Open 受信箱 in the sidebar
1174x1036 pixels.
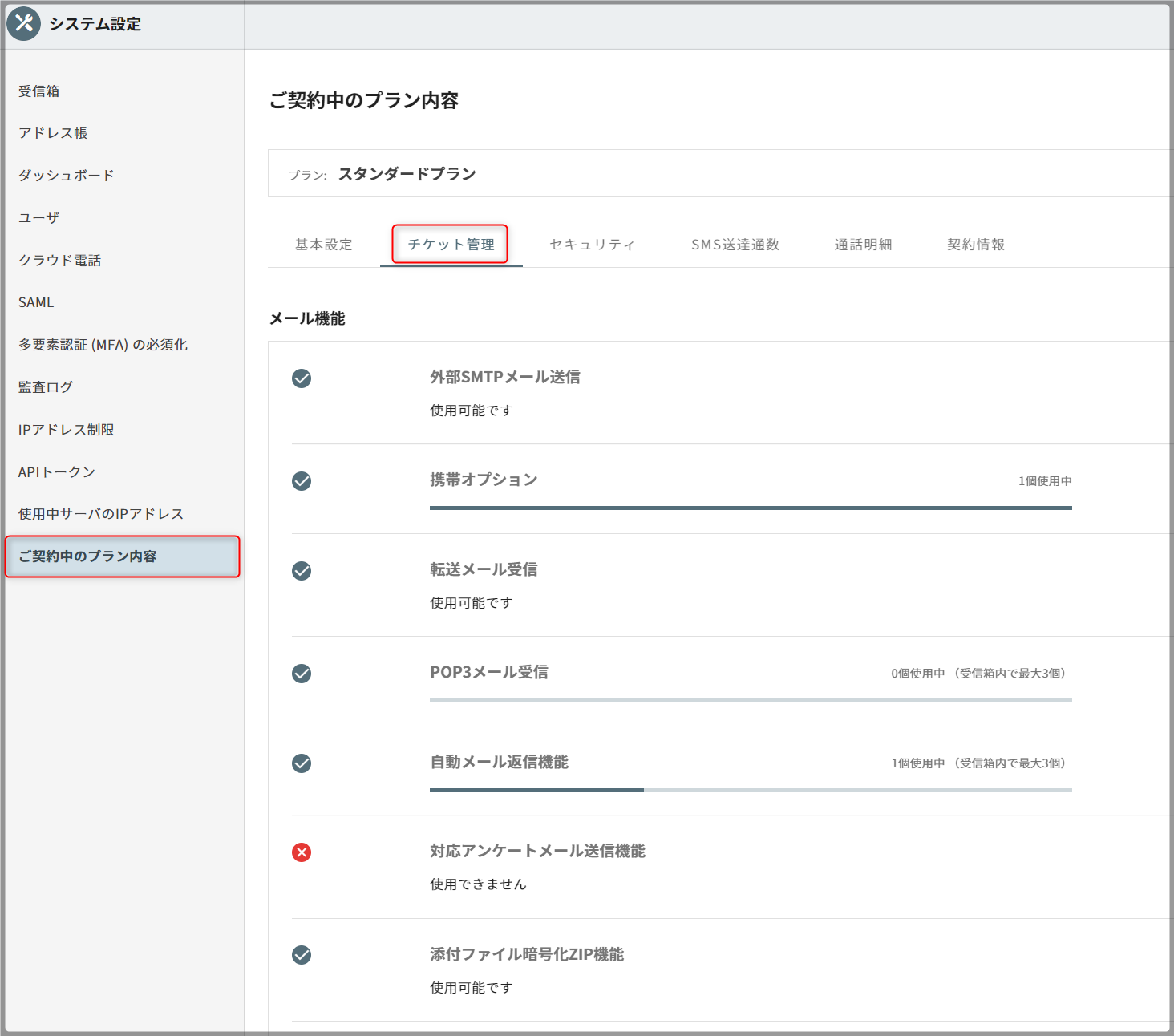coord(39,91)
